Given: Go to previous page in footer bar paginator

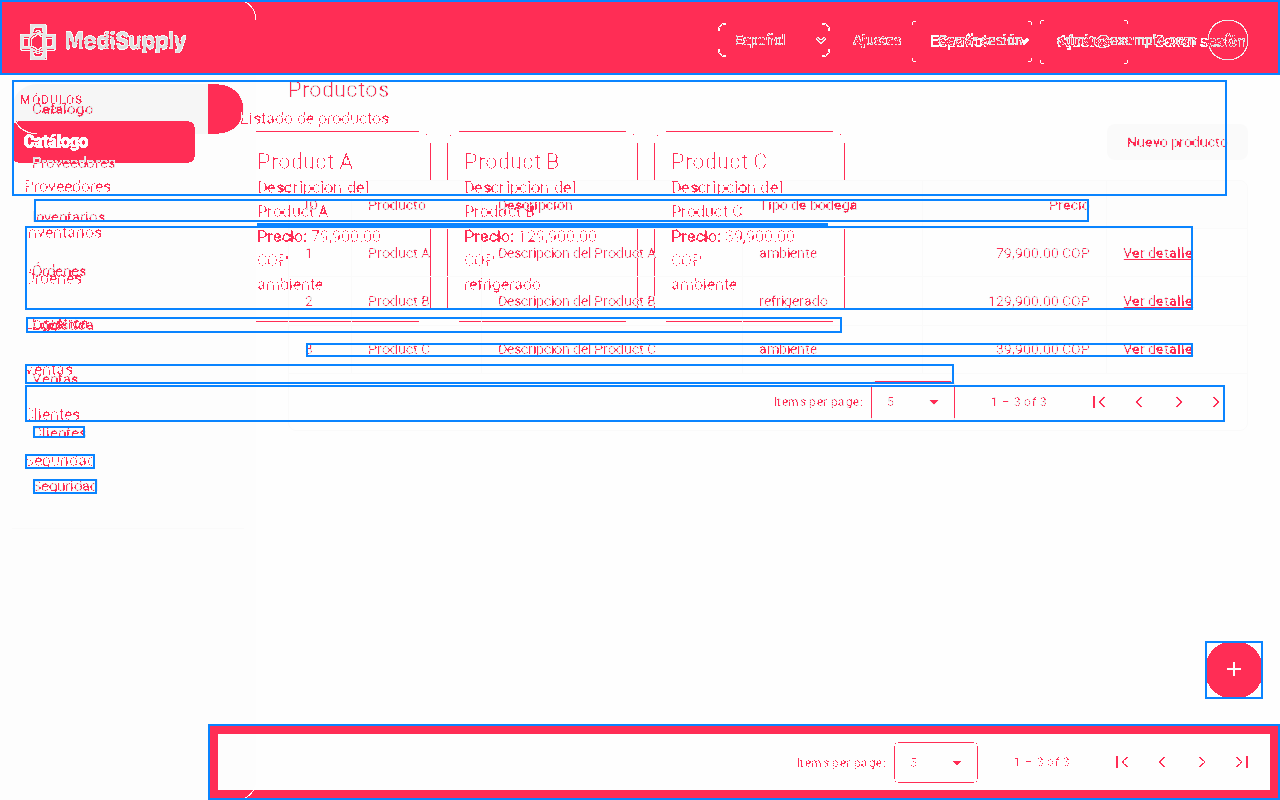Looking at the screenshot, I should click(x=1162, y=762).
